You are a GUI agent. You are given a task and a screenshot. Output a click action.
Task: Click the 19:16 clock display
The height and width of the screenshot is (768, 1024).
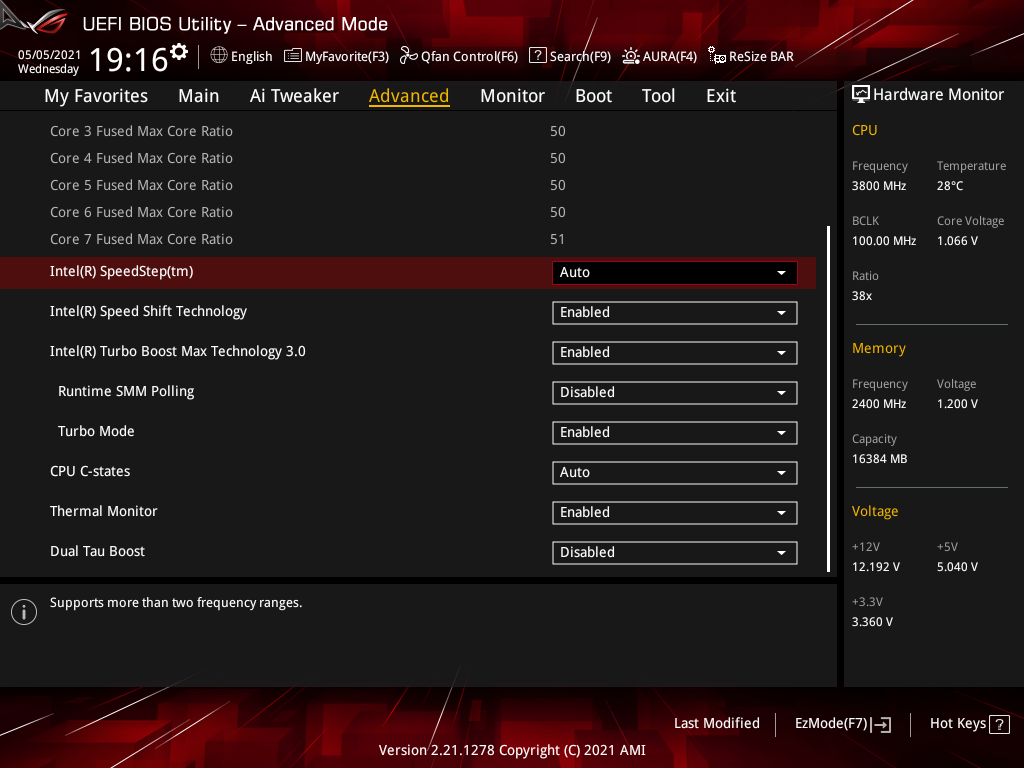(x=129, y=60)
